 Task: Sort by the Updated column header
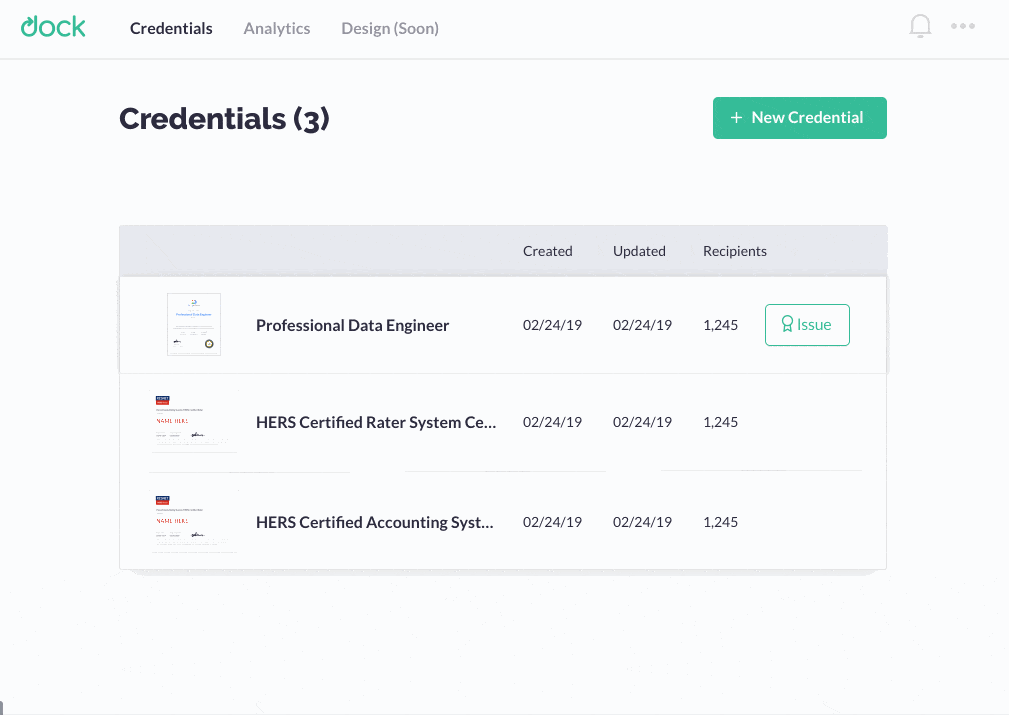[639, 251]
